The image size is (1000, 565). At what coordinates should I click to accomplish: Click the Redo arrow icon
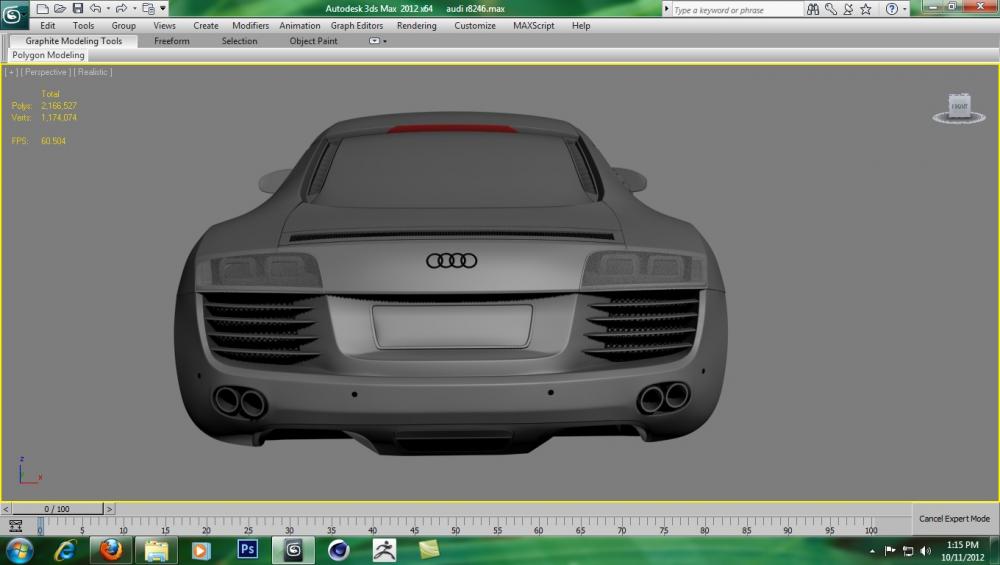coord(121,8)
